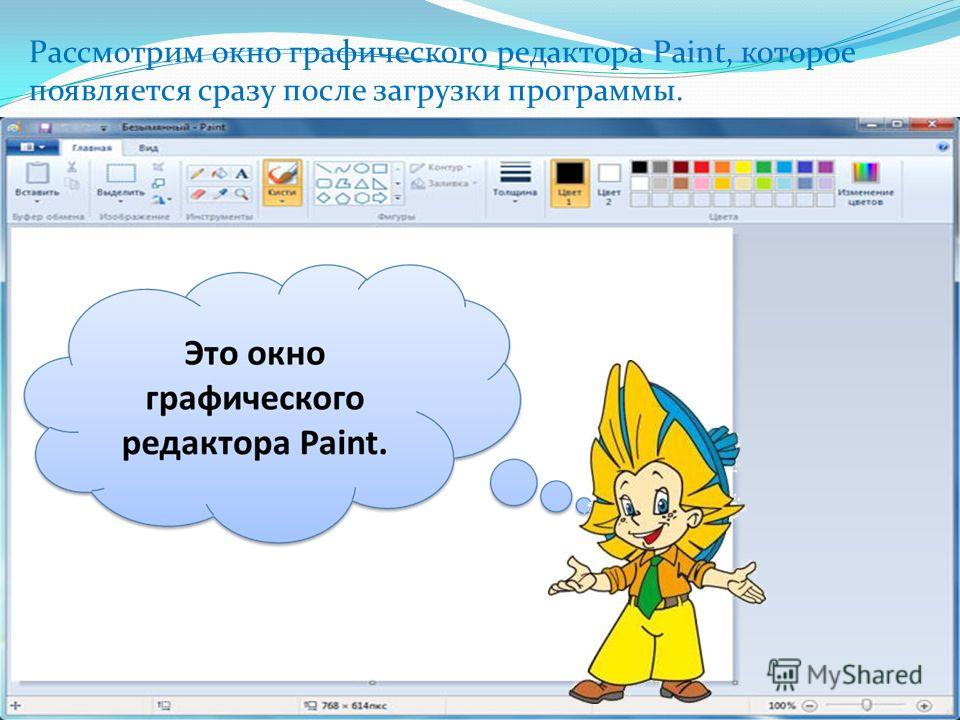Select the Color picker eyedropper tool
This screenshot has height=720, width=960.
click(x=219, y=195)
